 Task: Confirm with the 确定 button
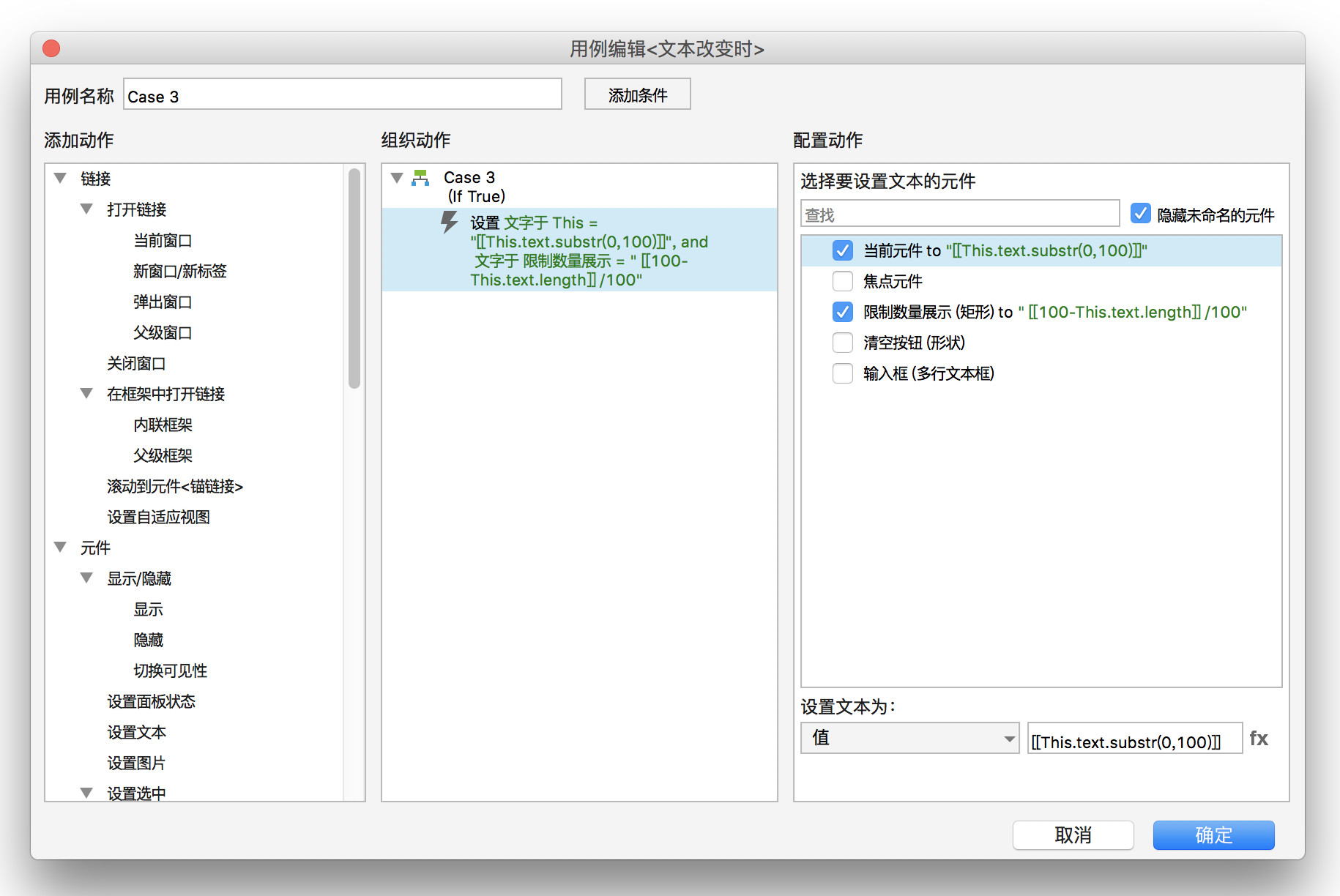tap(1213, 835)
